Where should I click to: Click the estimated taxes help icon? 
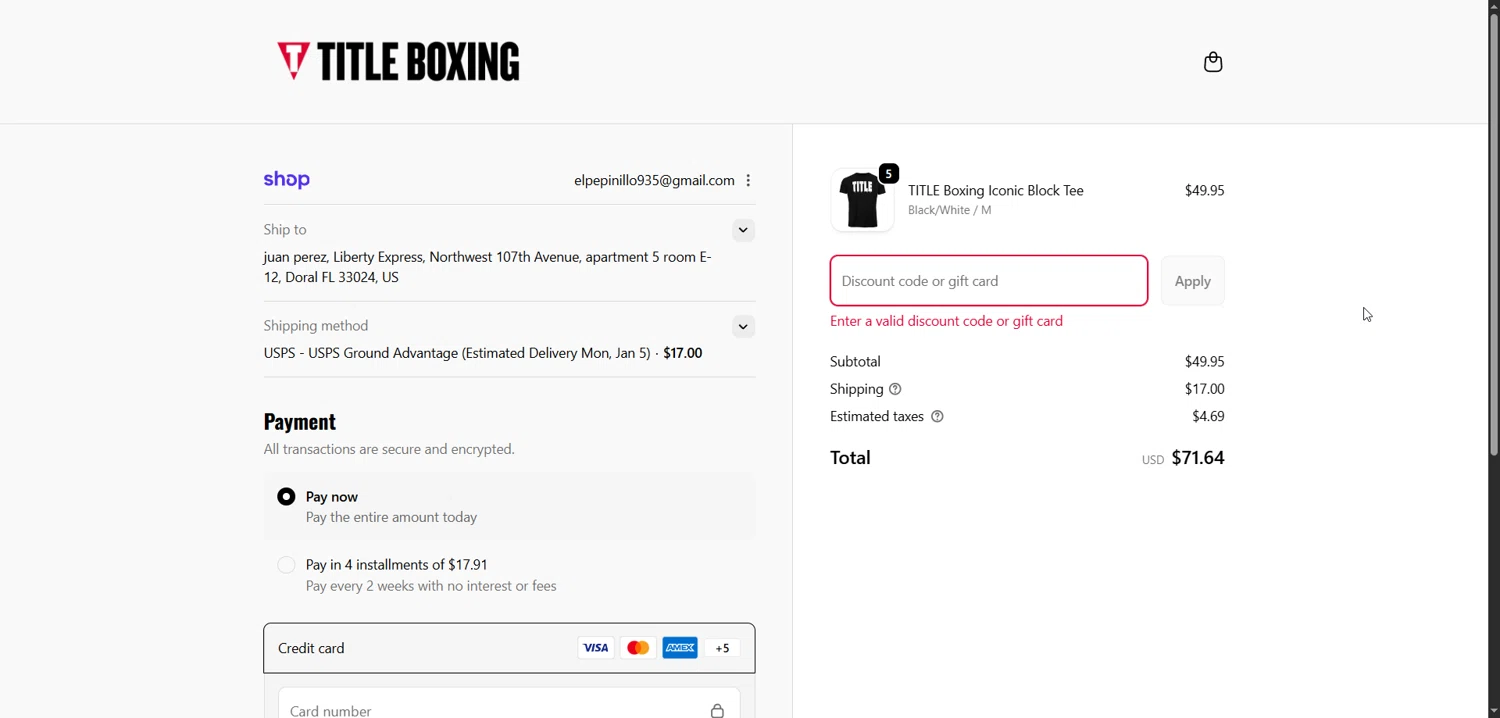click(x=937, y=417)
